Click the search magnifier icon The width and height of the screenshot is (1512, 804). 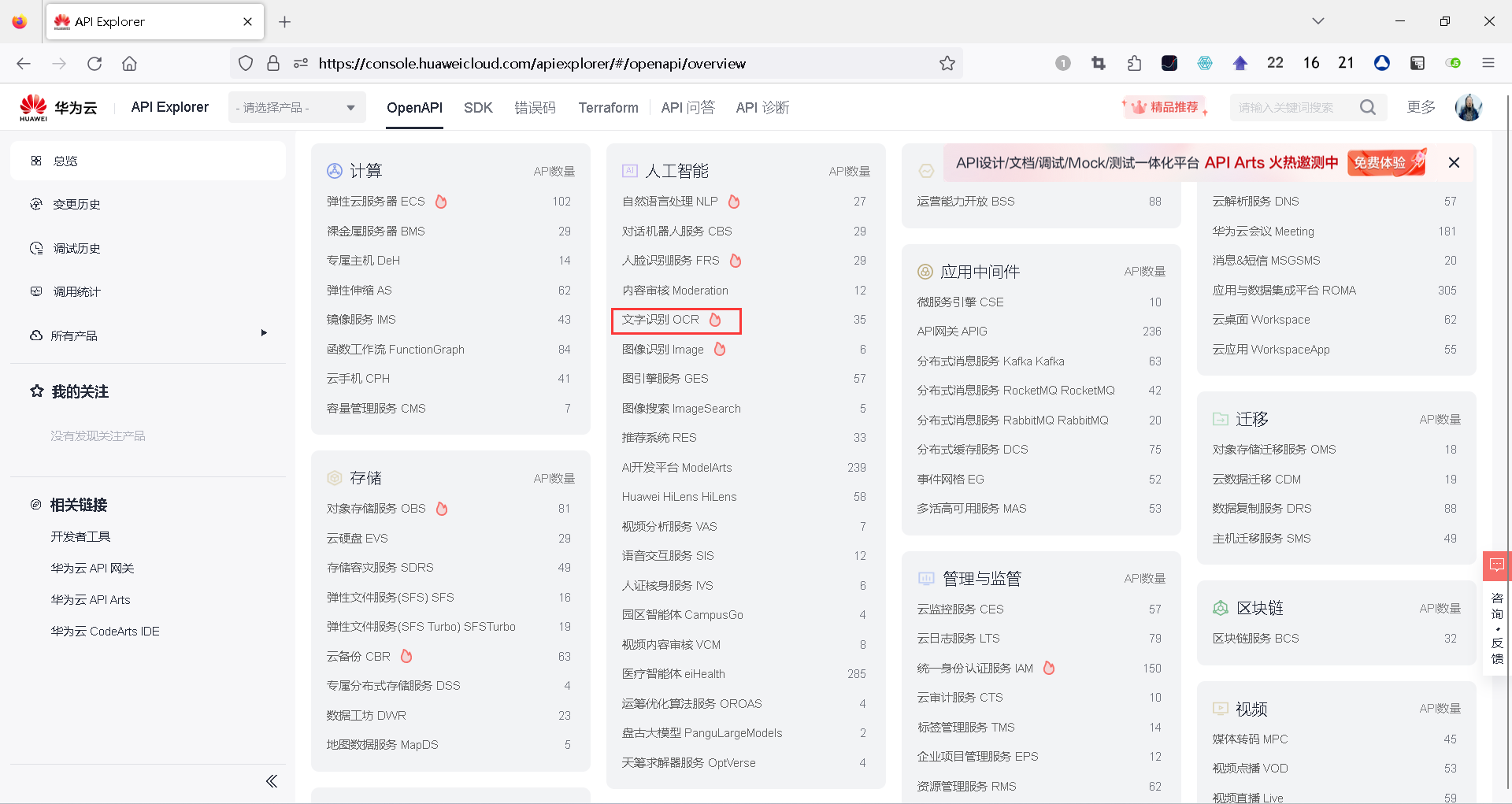click(1369, 107)
